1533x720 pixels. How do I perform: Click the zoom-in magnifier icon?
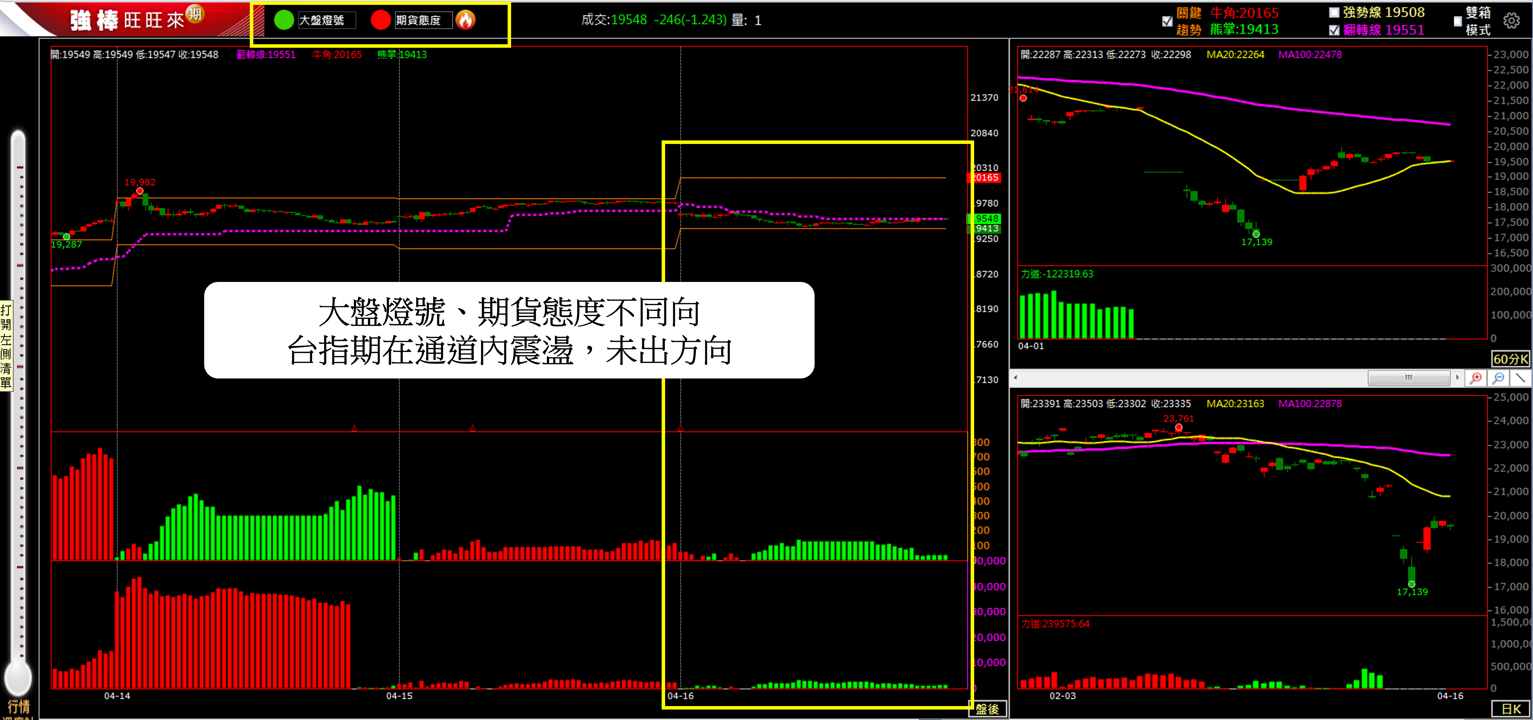pyautogui.click(x=1476, y=379)
